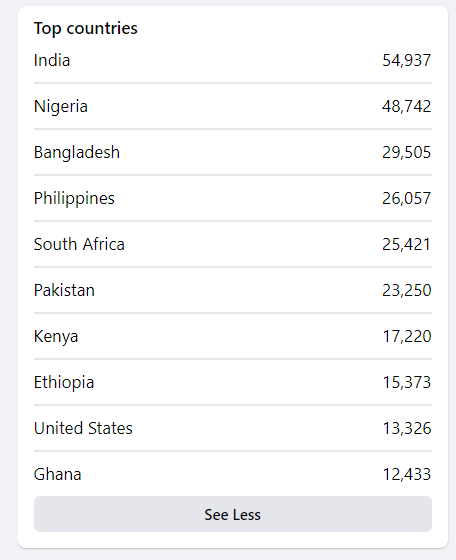The width and height of the screenshot is (456, 560).
Task: Select the United States country row
Action: (x=233, y=429)
